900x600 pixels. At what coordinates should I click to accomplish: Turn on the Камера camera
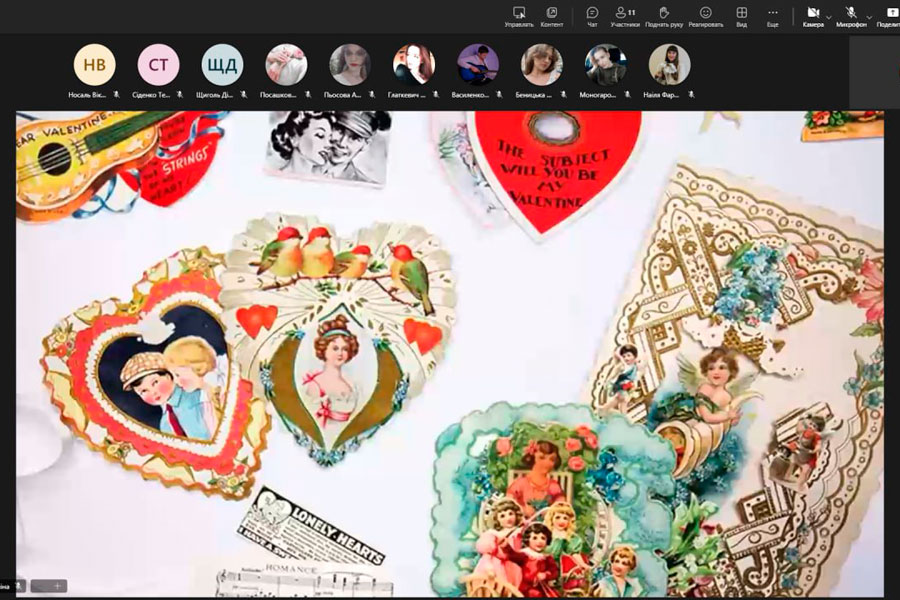[x=813, y=17]
